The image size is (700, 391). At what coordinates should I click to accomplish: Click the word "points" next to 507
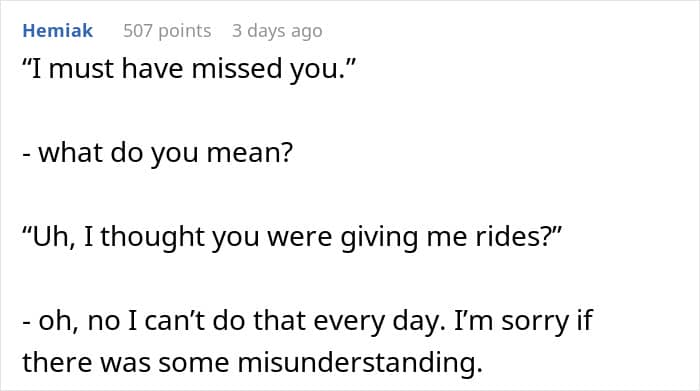point(185,32)
